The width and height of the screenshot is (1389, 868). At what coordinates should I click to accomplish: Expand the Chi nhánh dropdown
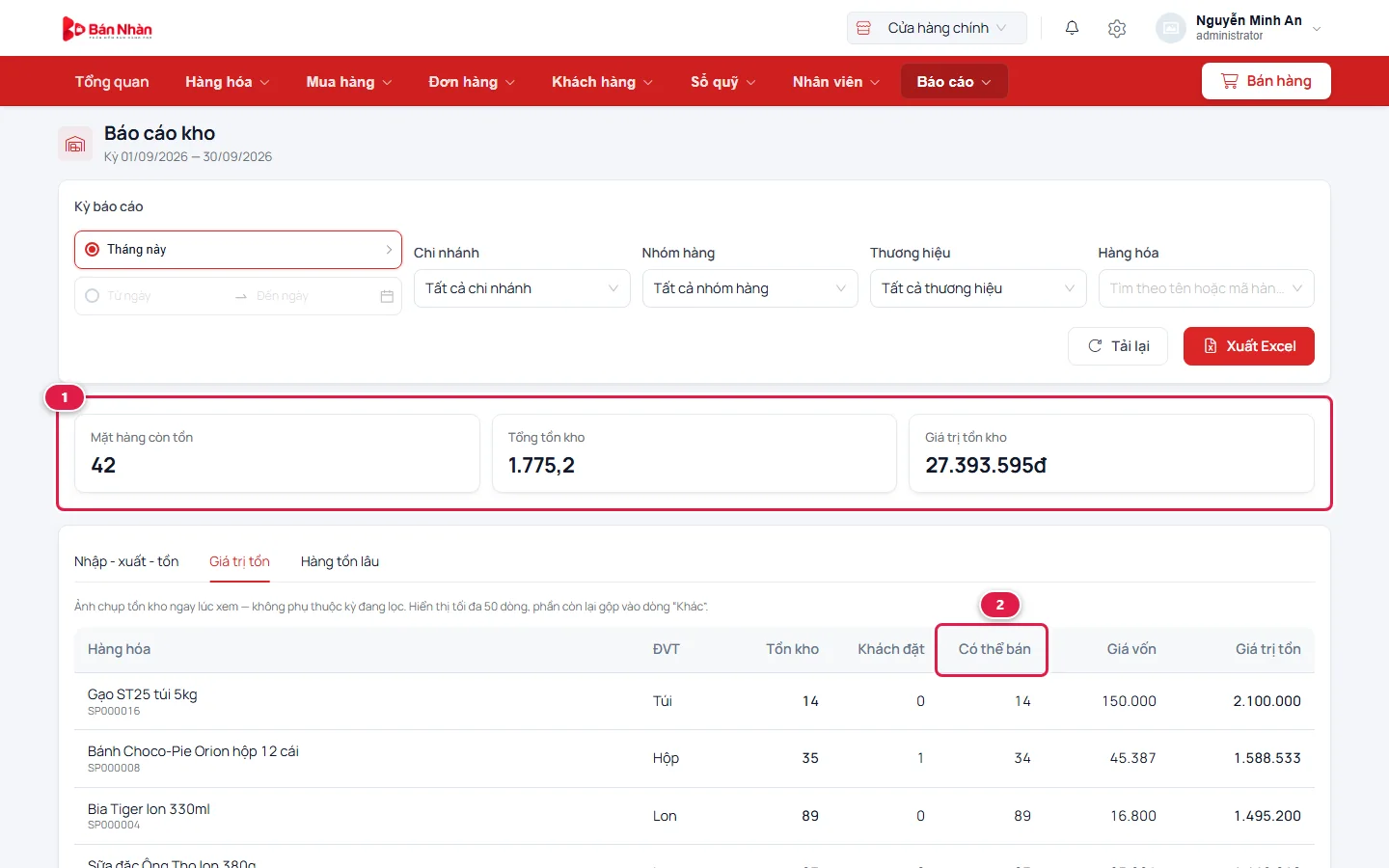click(x=522, y=288)
